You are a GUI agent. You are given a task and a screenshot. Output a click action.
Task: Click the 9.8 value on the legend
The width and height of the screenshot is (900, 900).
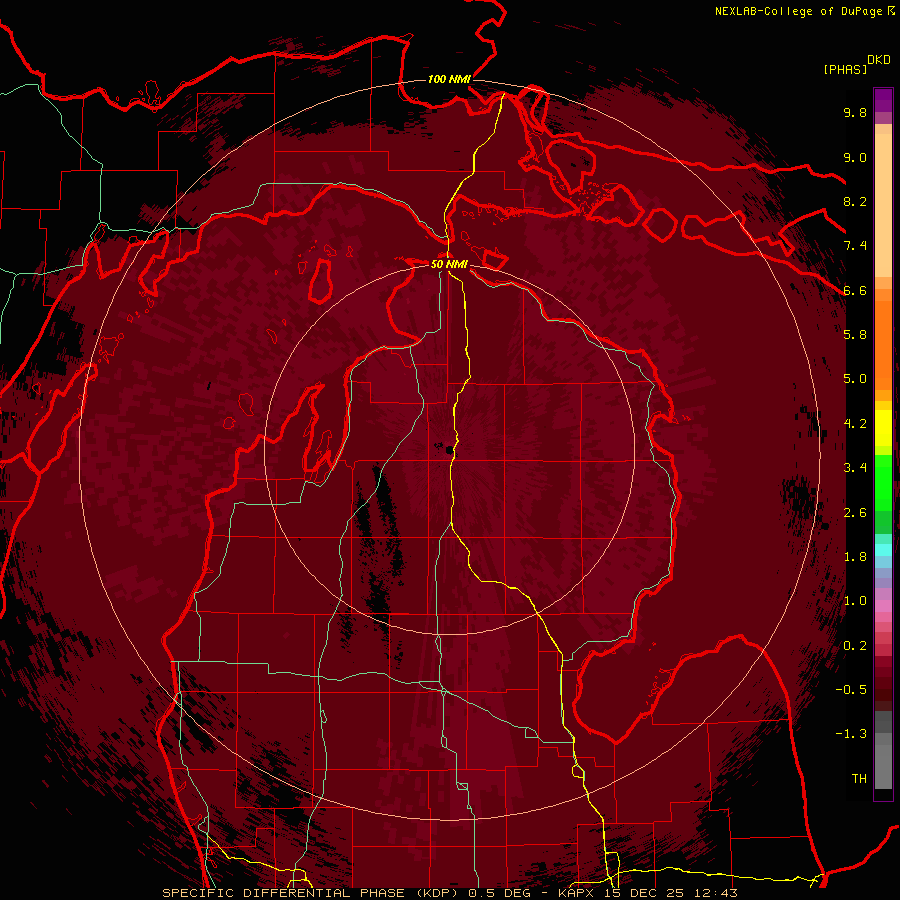[x=855, y=112]
